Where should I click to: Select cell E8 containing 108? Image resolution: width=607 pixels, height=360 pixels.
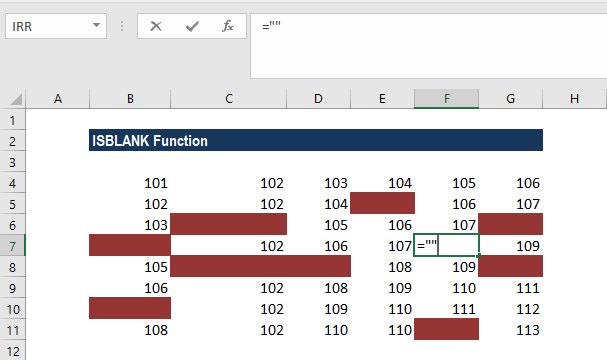pyautogui.click(x=382, y=266)
